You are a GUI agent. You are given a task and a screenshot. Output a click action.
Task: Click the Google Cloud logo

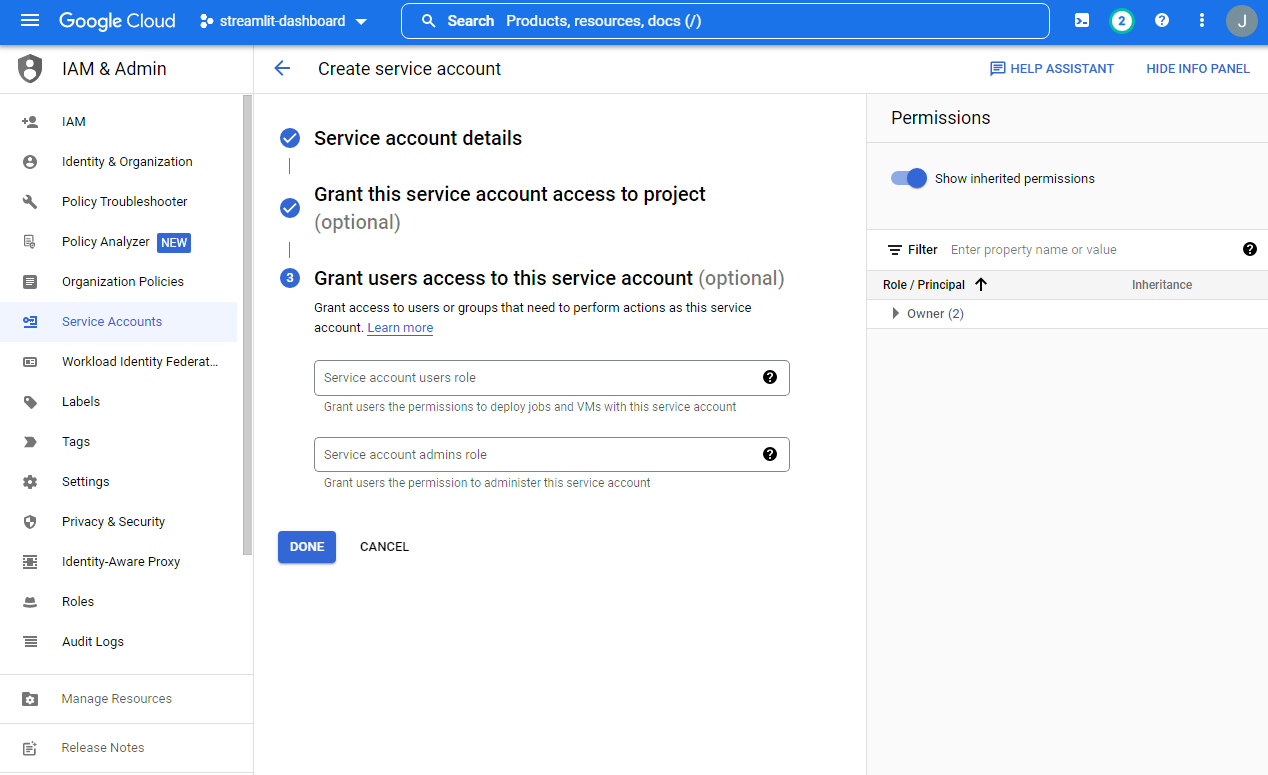[117, 21]
